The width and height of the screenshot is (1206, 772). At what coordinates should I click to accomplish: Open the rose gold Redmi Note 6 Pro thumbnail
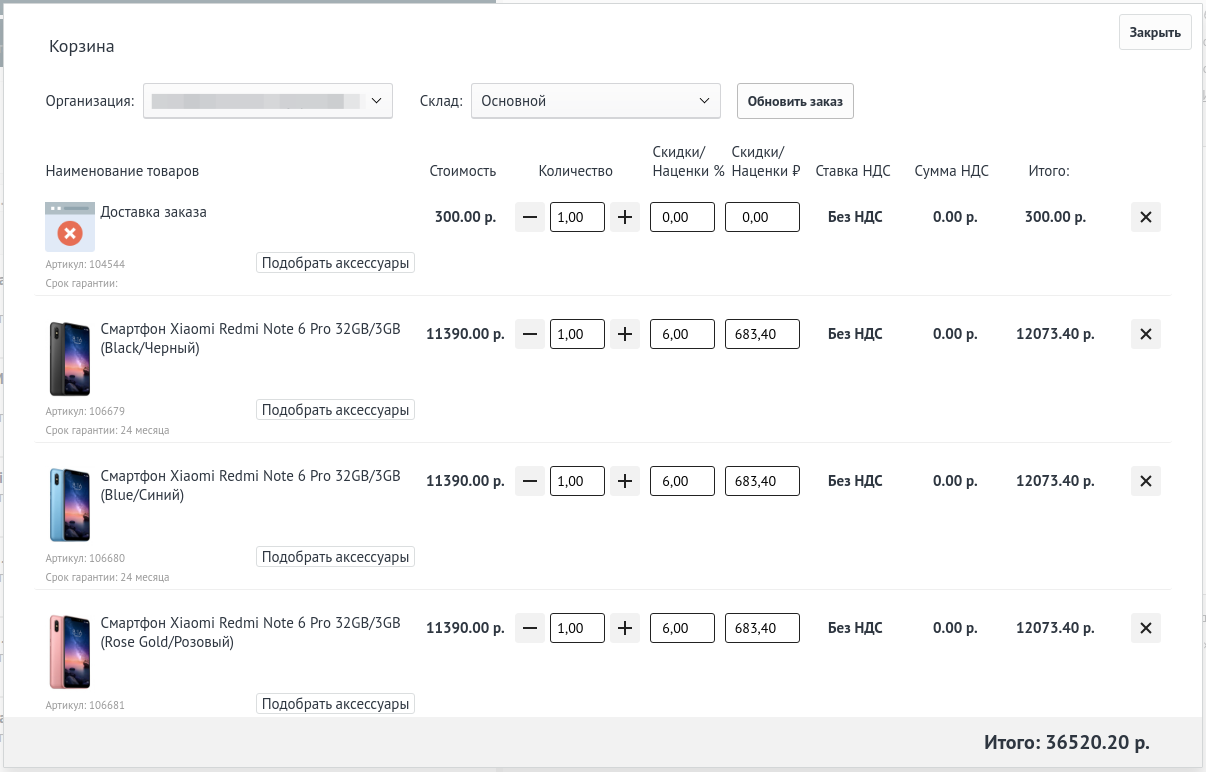click(70, 653)
